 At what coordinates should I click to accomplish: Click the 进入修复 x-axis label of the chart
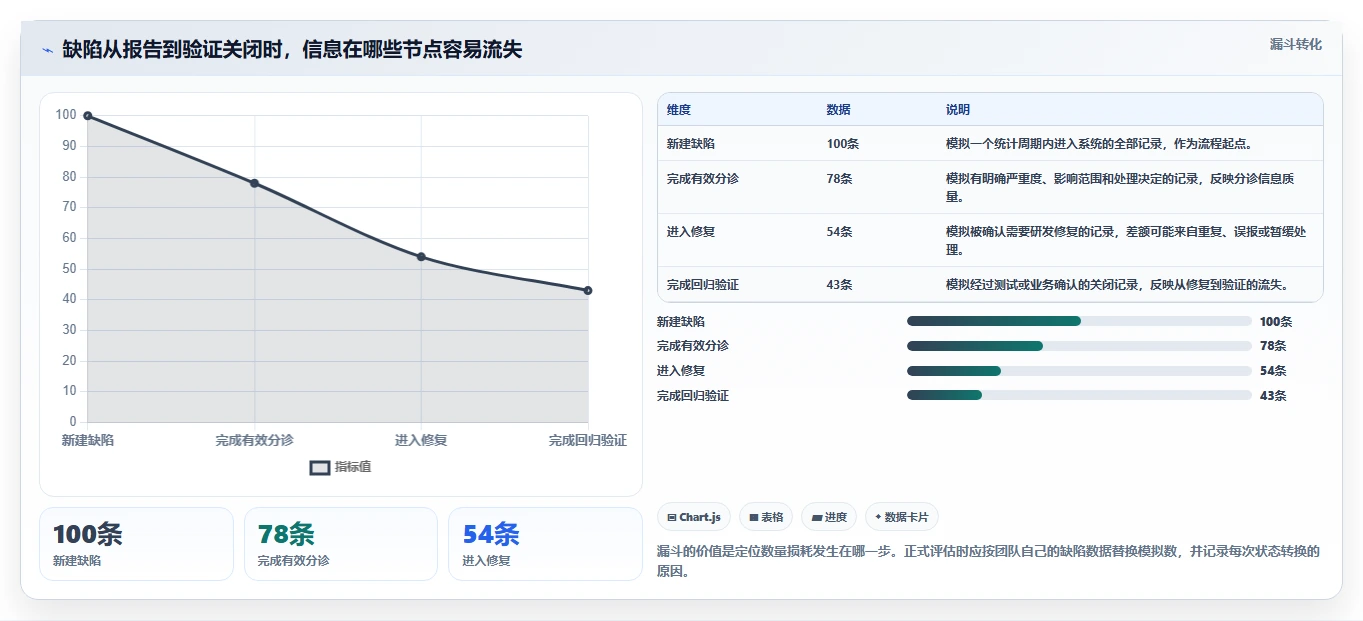(421, 440)
